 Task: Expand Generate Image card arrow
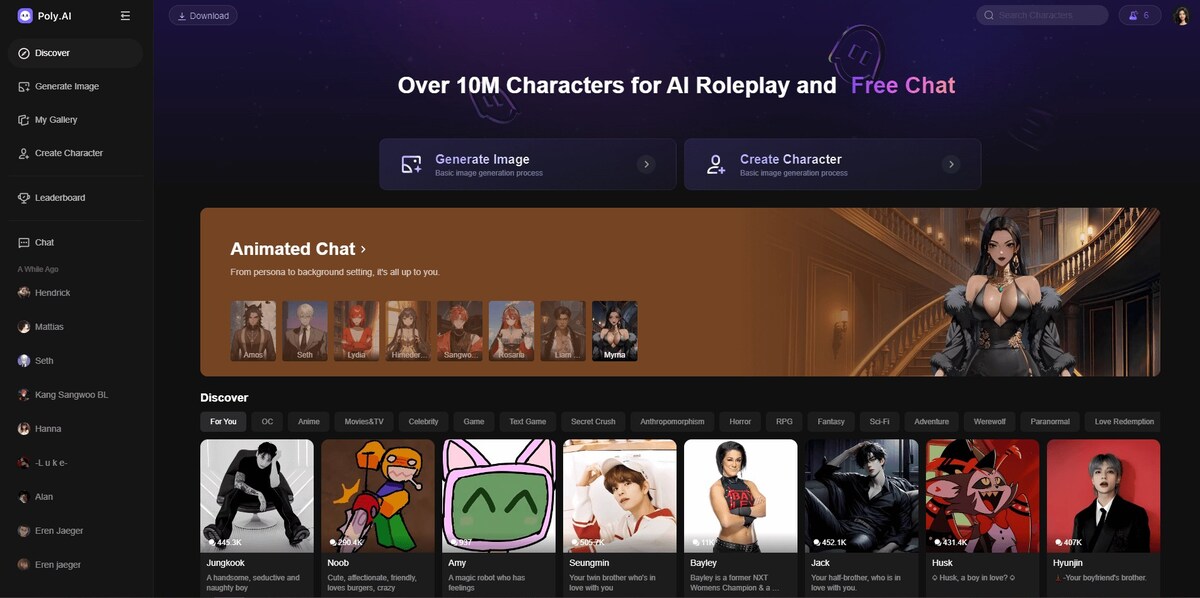pyautogui.click(x=646, y=164)
